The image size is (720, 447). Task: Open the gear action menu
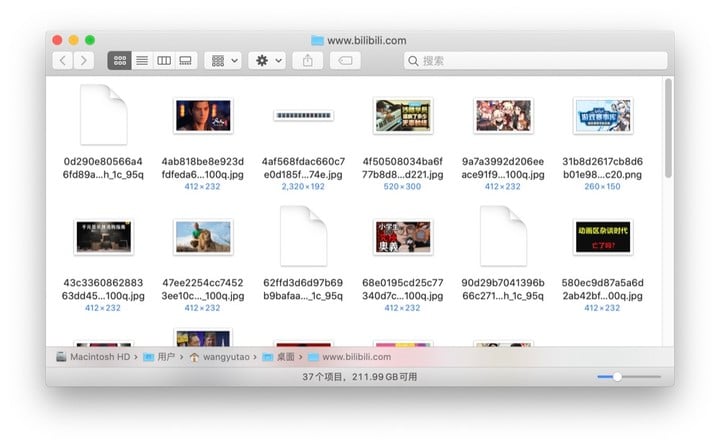tap(268, 61)
